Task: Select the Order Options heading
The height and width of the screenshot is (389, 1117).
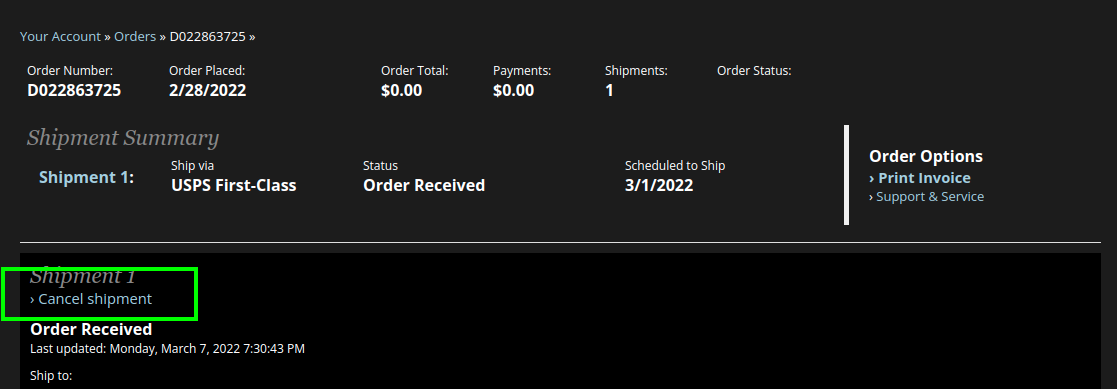Action: tap(925, 156)
